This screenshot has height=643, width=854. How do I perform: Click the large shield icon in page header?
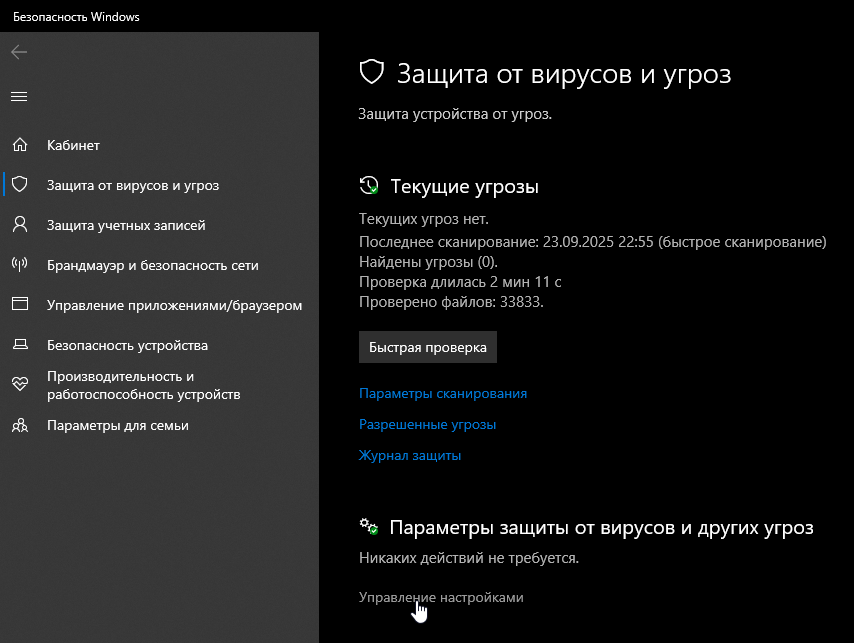(372, 73)
